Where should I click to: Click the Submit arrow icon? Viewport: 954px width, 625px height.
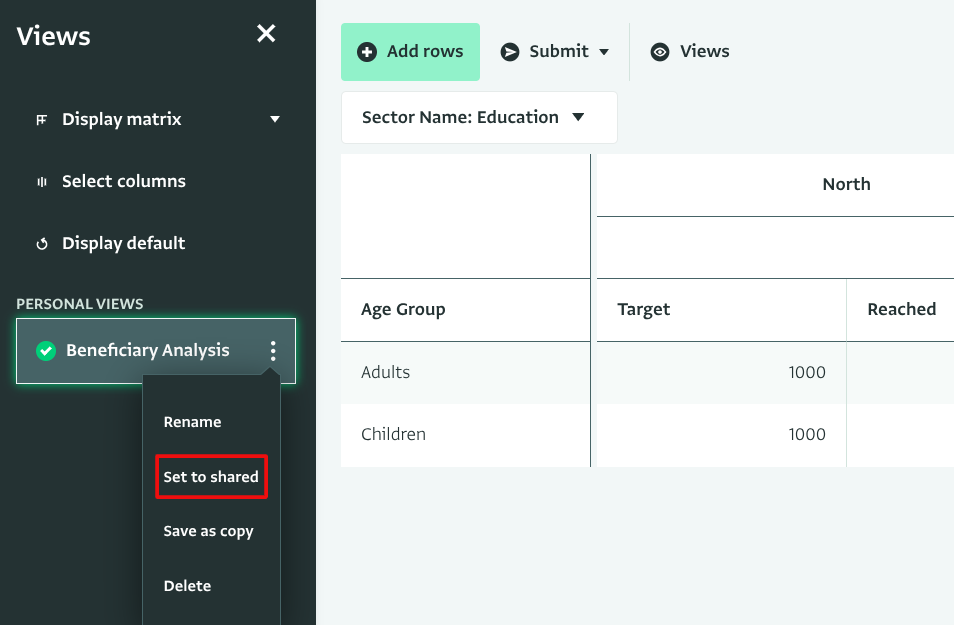point(510,52)
